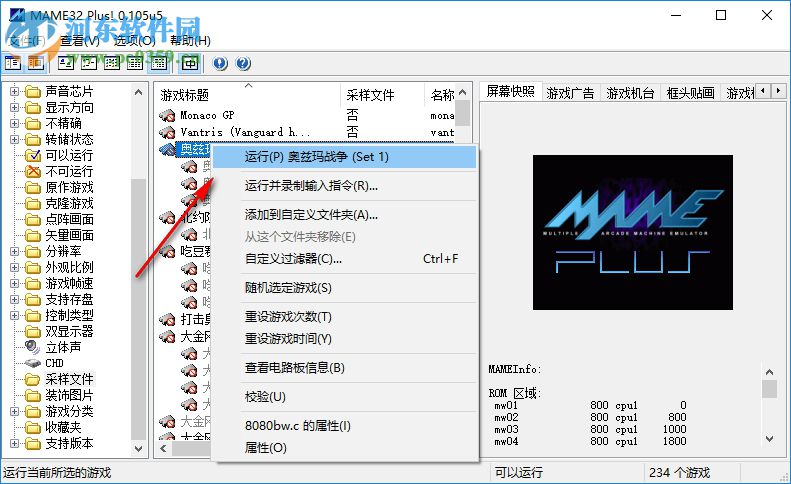The image size is (791, 484).
Task: Switch to large icons view
Action: point(66,63)
